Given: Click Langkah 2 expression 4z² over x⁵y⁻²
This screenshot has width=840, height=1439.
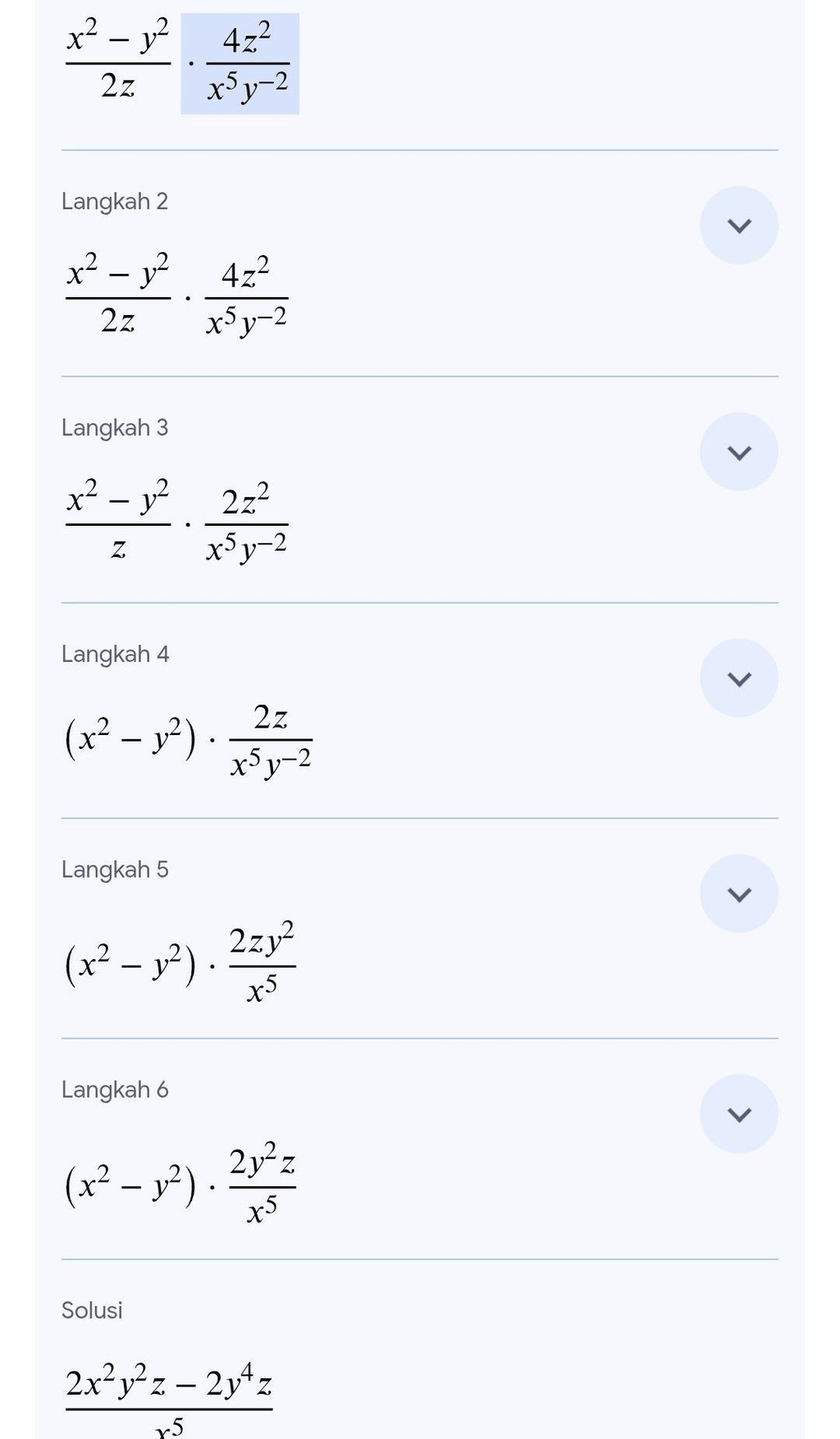Looking at the screenshot, I should pos(246,298).
